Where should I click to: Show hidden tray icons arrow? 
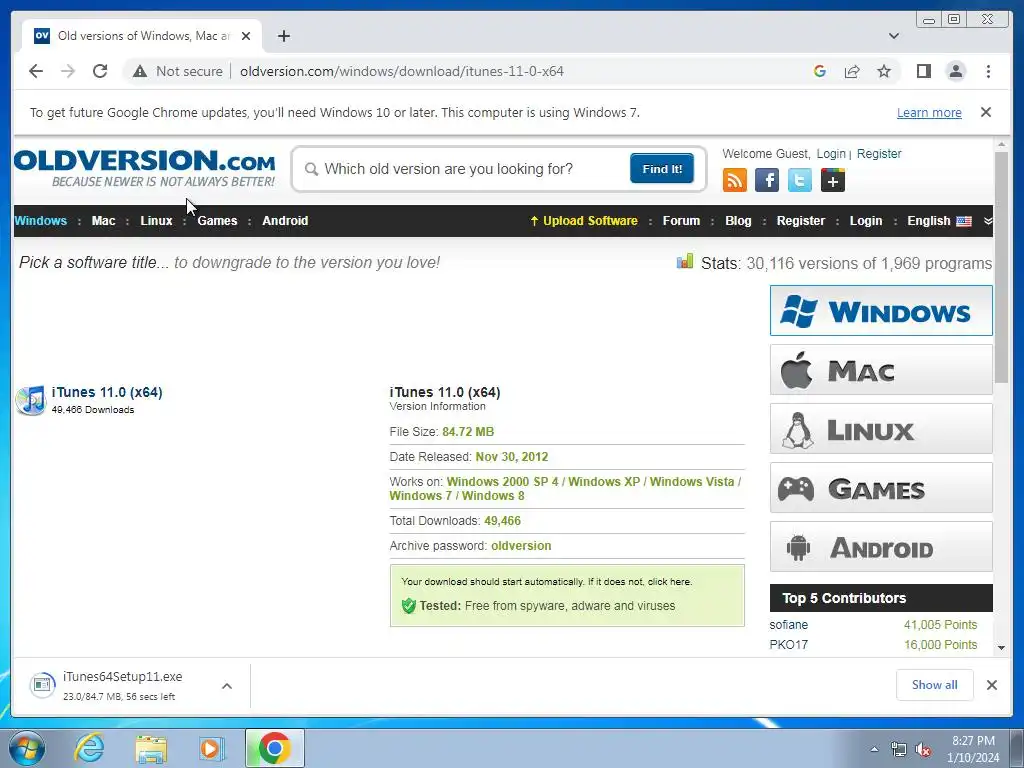(x=874, y=749)
